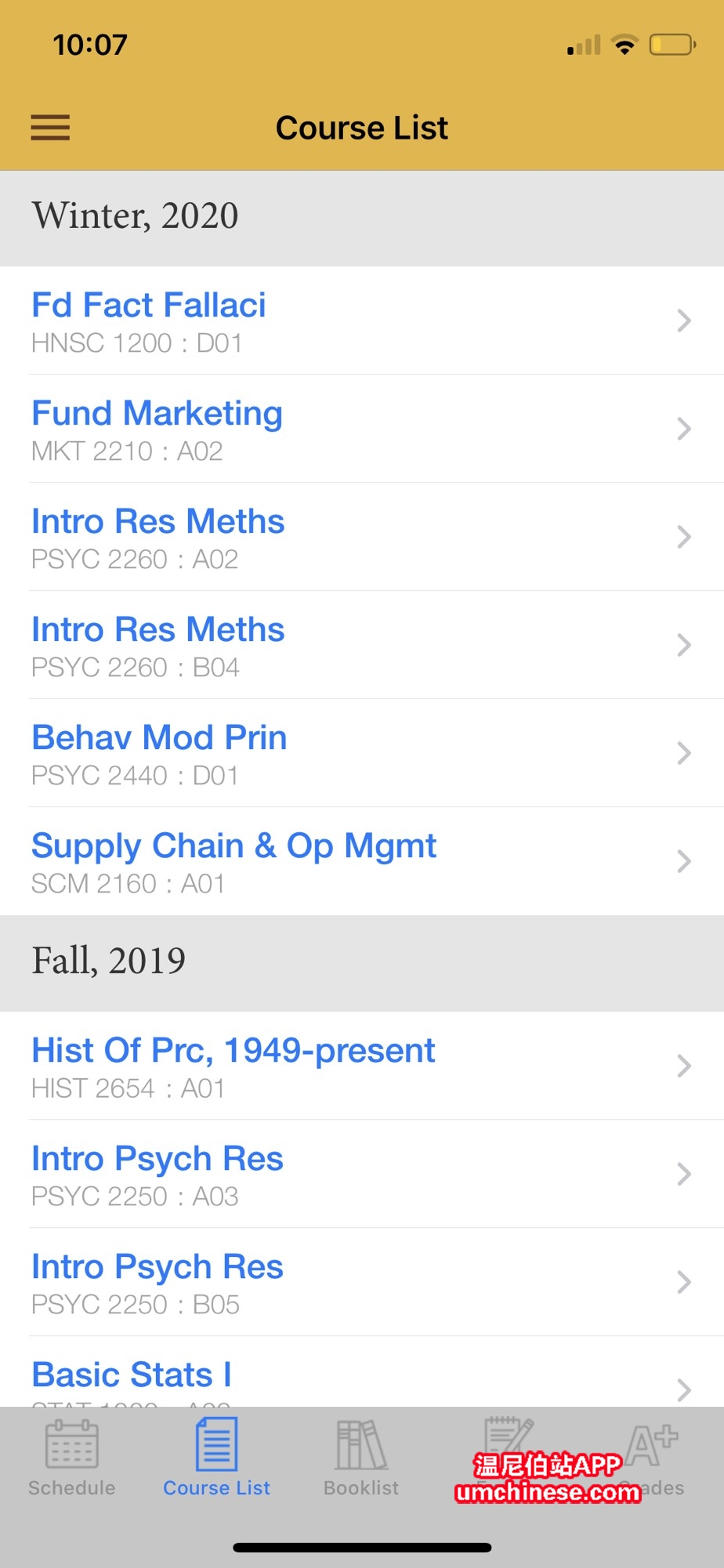
Task: Open the hamburger menu
Action: (x=50, y=128)
